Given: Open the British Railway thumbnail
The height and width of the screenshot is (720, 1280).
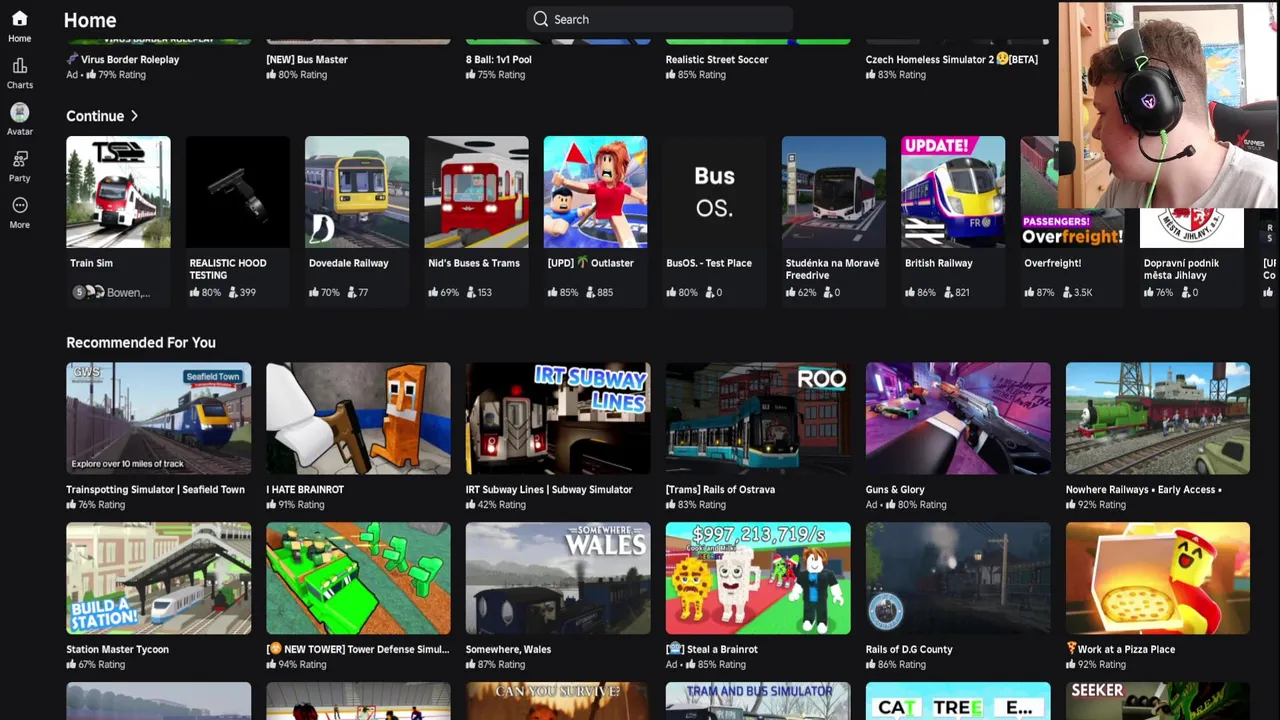Looking at the screenshot, I should (953, 192).
